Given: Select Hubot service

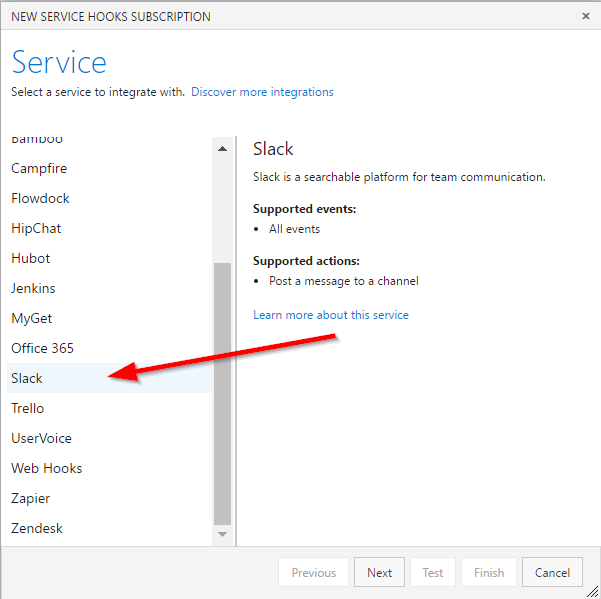Looking at the screenshot, I should coord(109,258).
